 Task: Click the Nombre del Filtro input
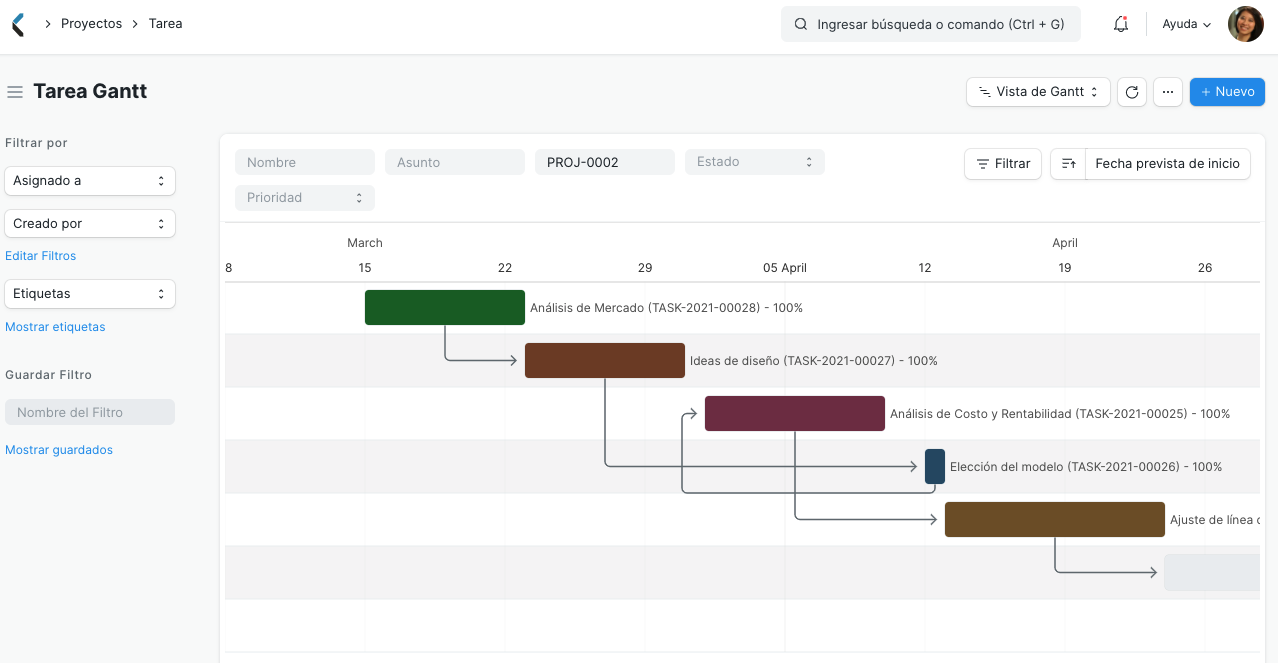(90, 412)
